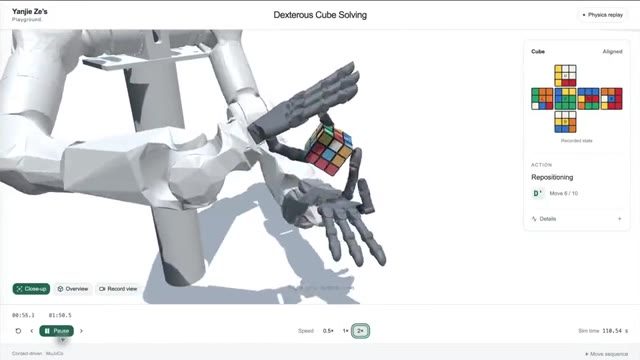This screenshot has width=640, height=360.
Task: Click the Aligned status label
Action: (x=612, y=51)
